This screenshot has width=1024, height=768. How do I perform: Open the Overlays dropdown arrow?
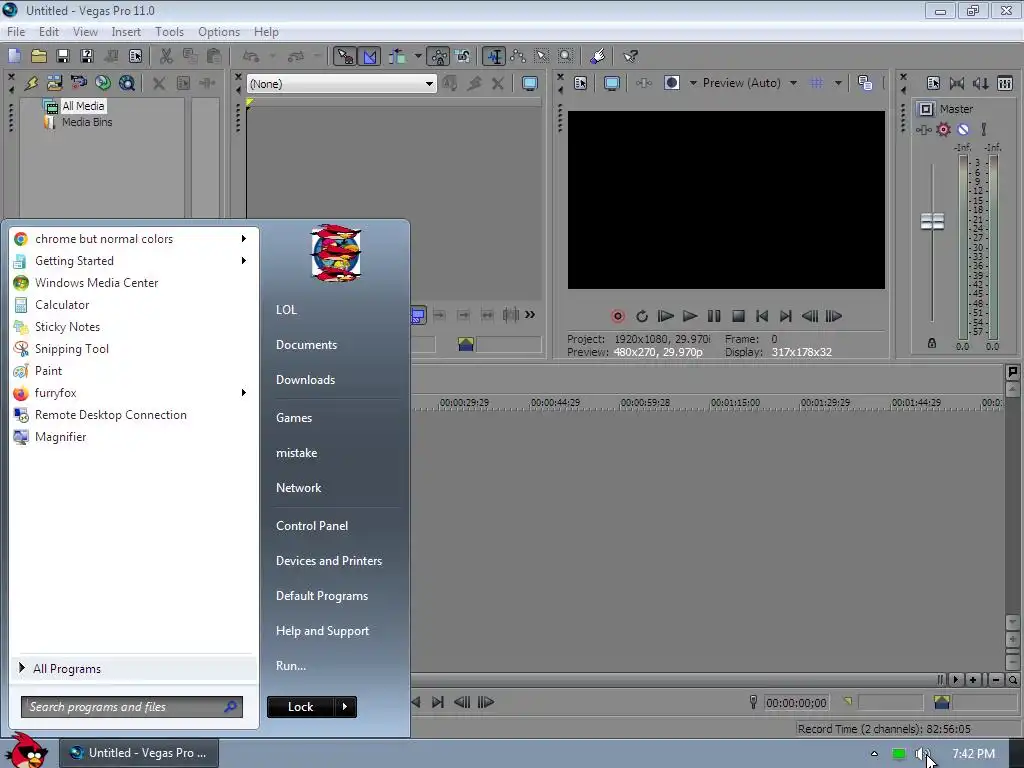pos(838,83)
